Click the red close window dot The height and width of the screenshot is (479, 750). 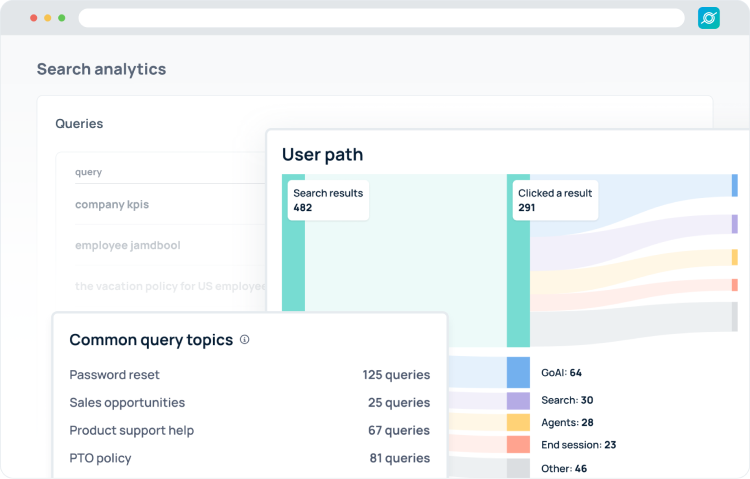tap(33, 18)
